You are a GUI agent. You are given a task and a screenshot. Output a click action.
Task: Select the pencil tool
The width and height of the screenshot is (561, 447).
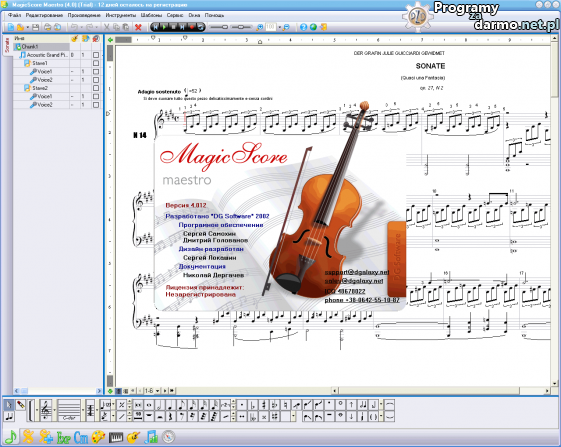21,405
